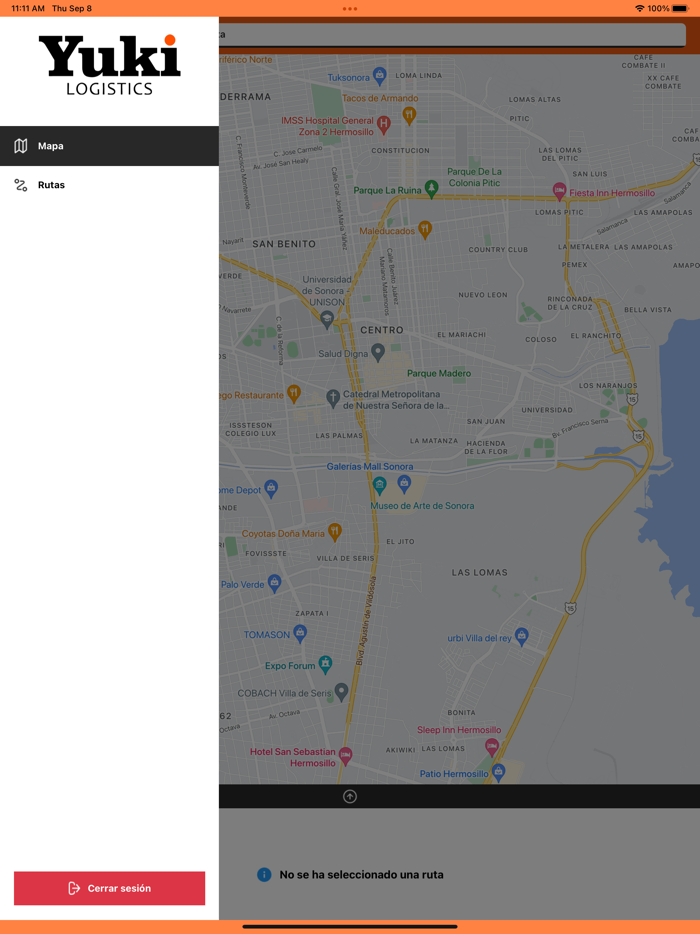Viewport: 700px width, 934px height.
Task: Tap the info icon beside route message
Action: [x=264, y=874]
